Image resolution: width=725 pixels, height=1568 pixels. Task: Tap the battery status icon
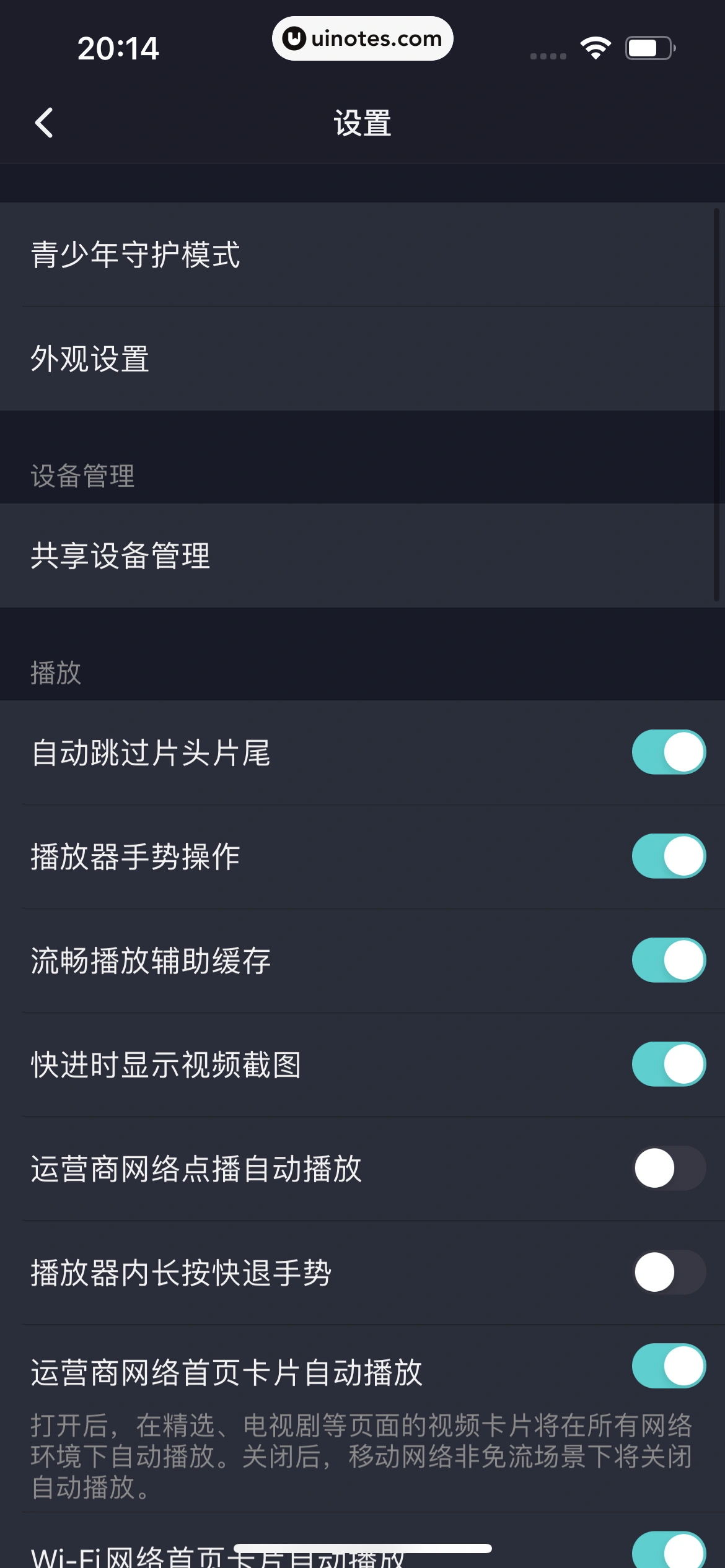tap(649, 48)
